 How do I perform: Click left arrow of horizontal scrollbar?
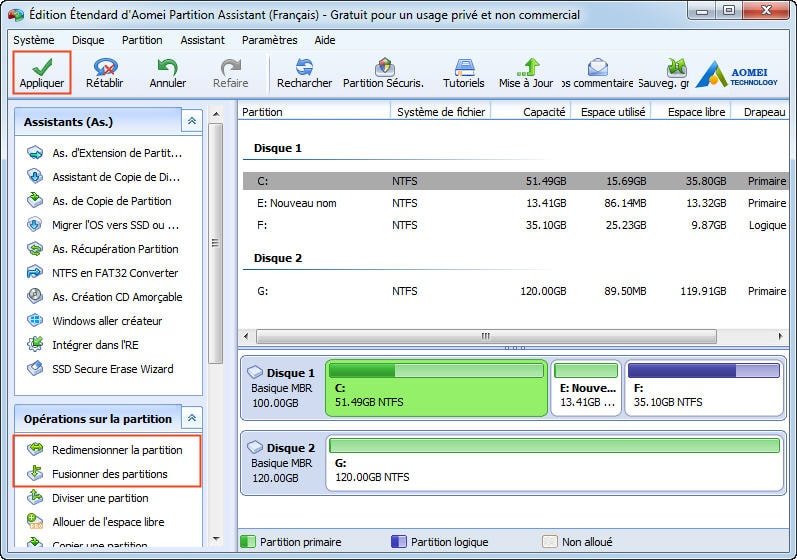[x=246, y=336]
